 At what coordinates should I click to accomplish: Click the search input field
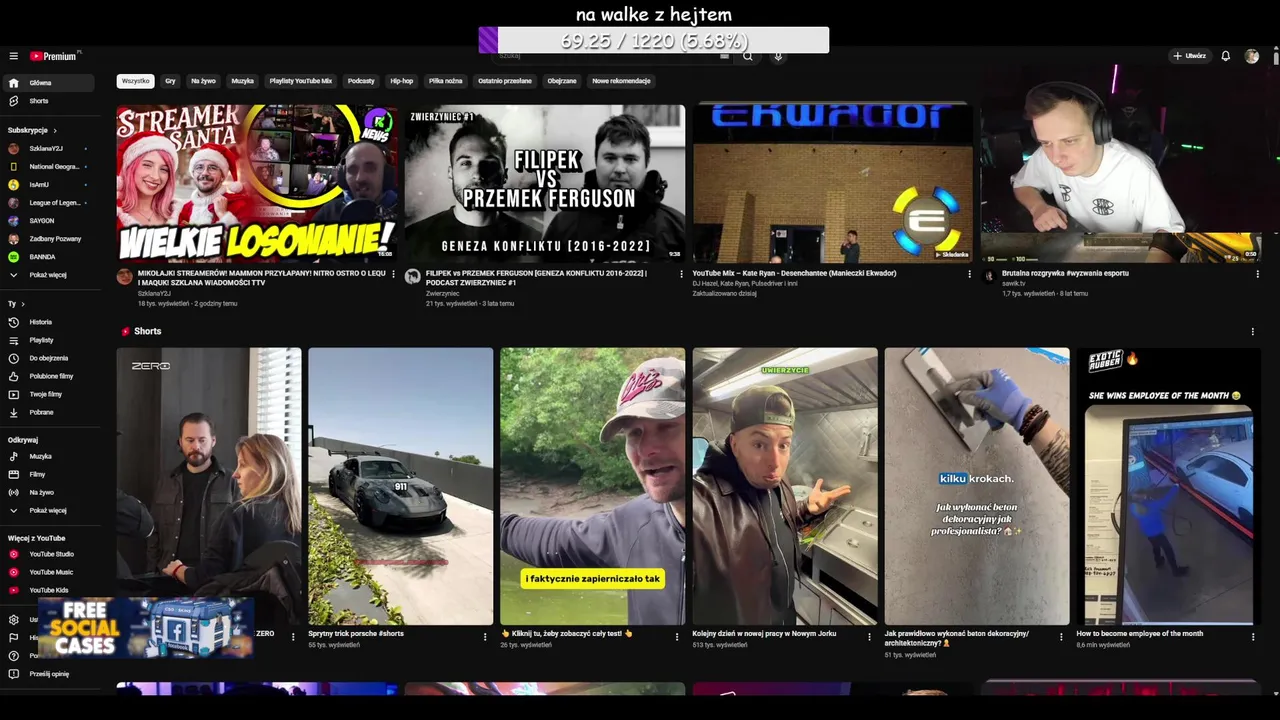(612, 56)
